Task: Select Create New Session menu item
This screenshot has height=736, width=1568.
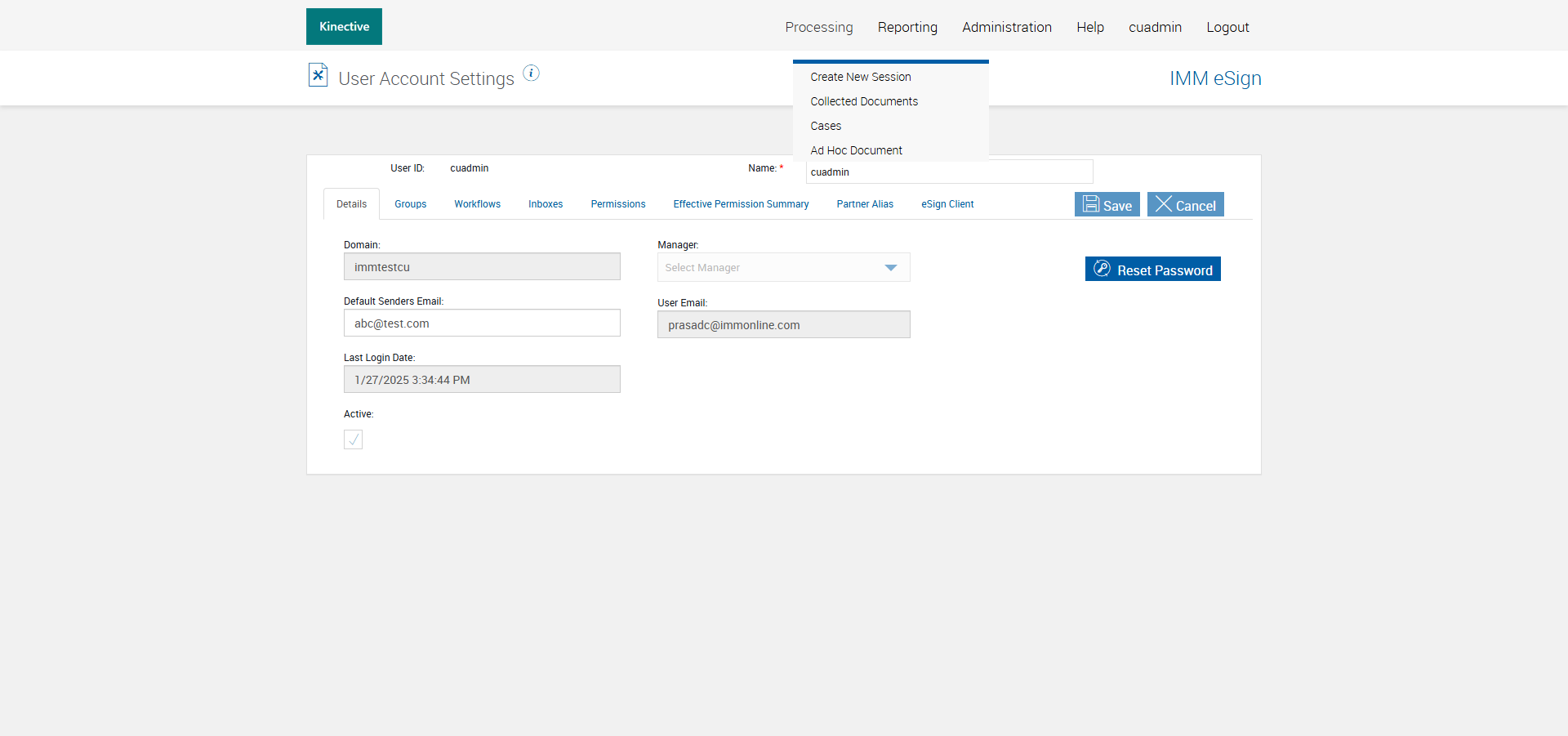Action: coord(860,77)
